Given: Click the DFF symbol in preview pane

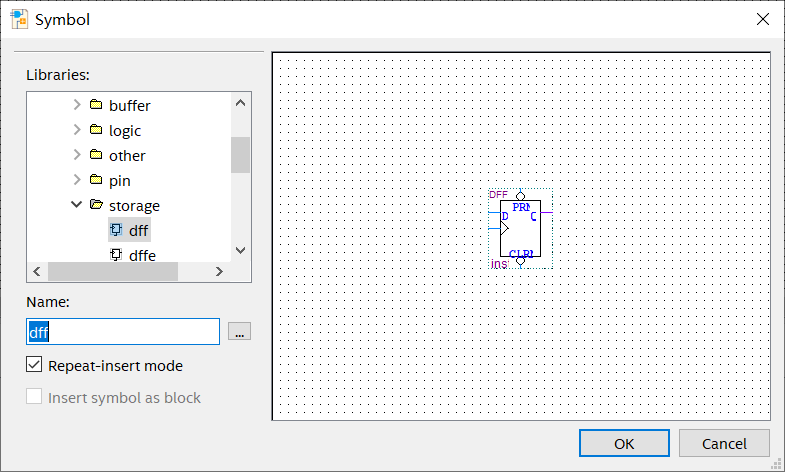Looking at the screenshot, I should 521,229.
